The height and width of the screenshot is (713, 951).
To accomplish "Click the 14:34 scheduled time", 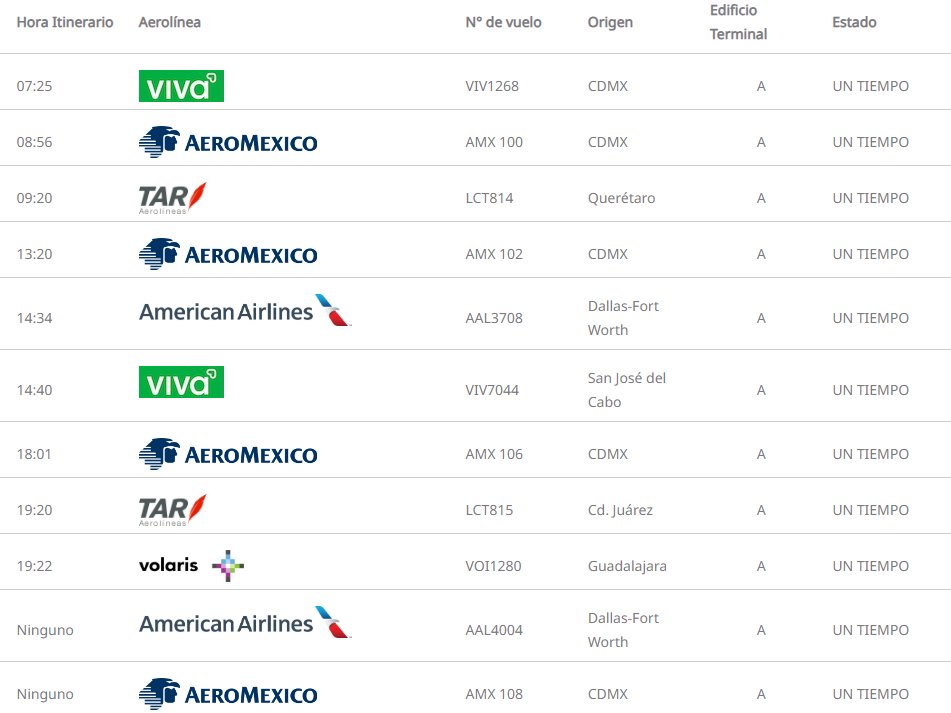I will [34, 318].
